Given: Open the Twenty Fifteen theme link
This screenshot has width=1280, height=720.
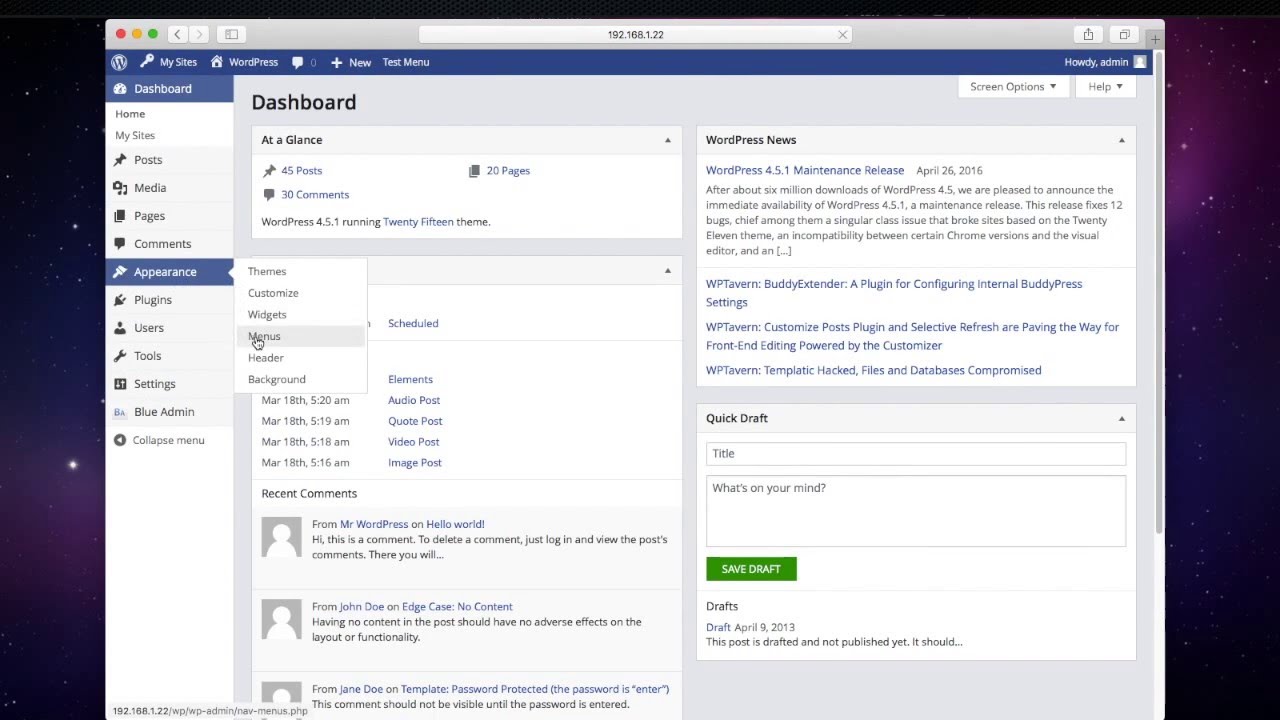Looking at the screenshot, I should [418, 222].
